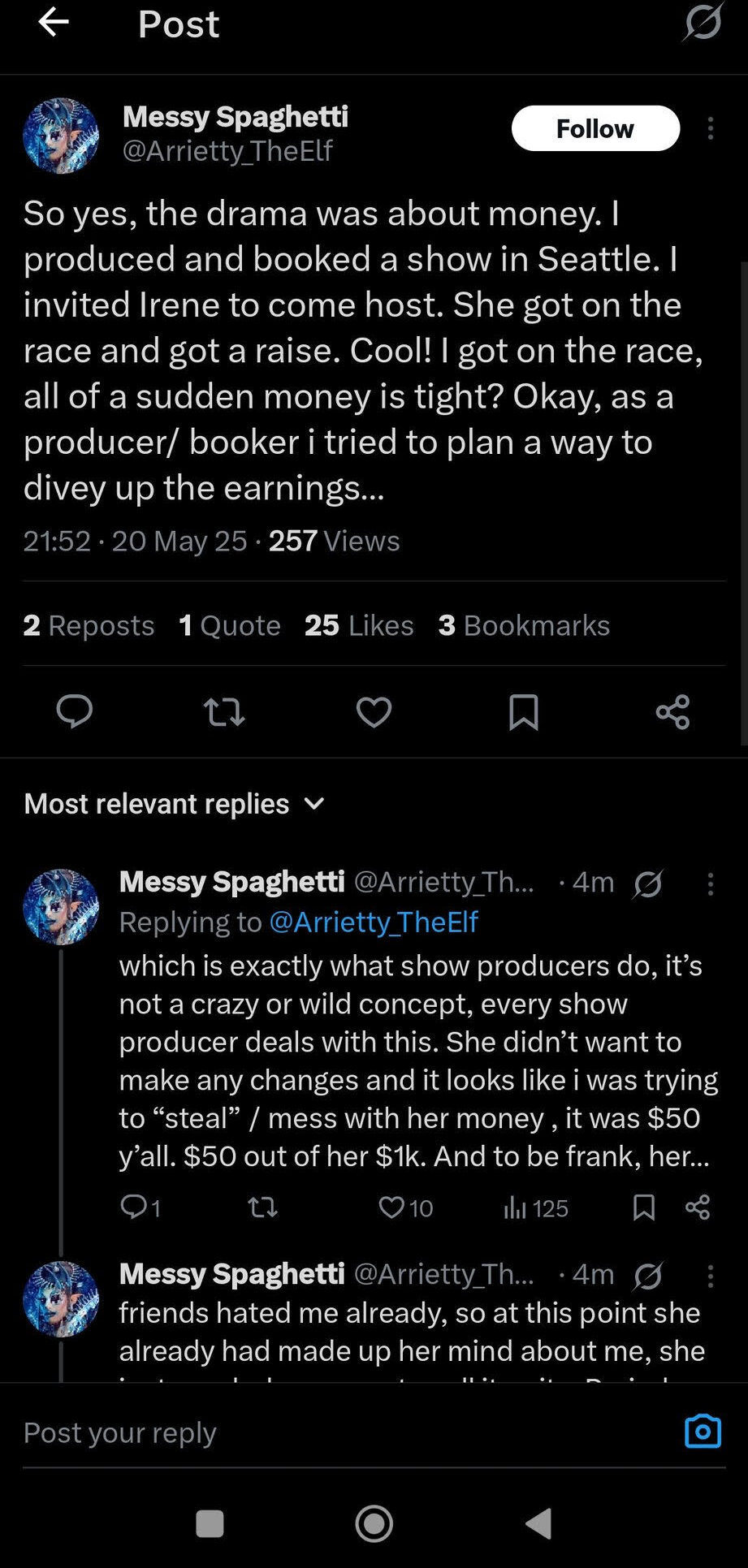Bookmark the main post
748x1568 pixels.
pyautogui.click(x=523, y=712)
